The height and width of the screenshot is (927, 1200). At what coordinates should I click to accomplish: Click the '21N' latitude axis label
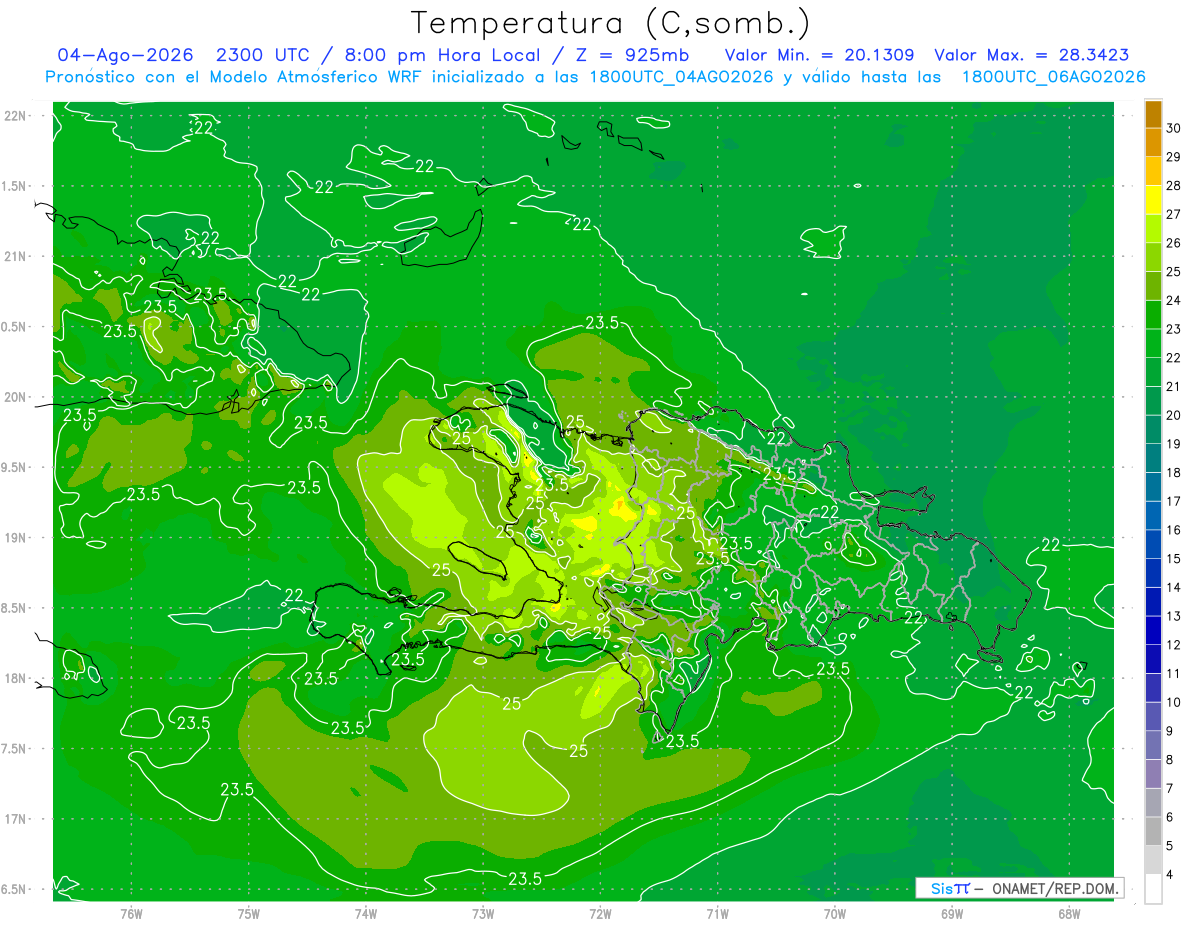pos(17,256)
